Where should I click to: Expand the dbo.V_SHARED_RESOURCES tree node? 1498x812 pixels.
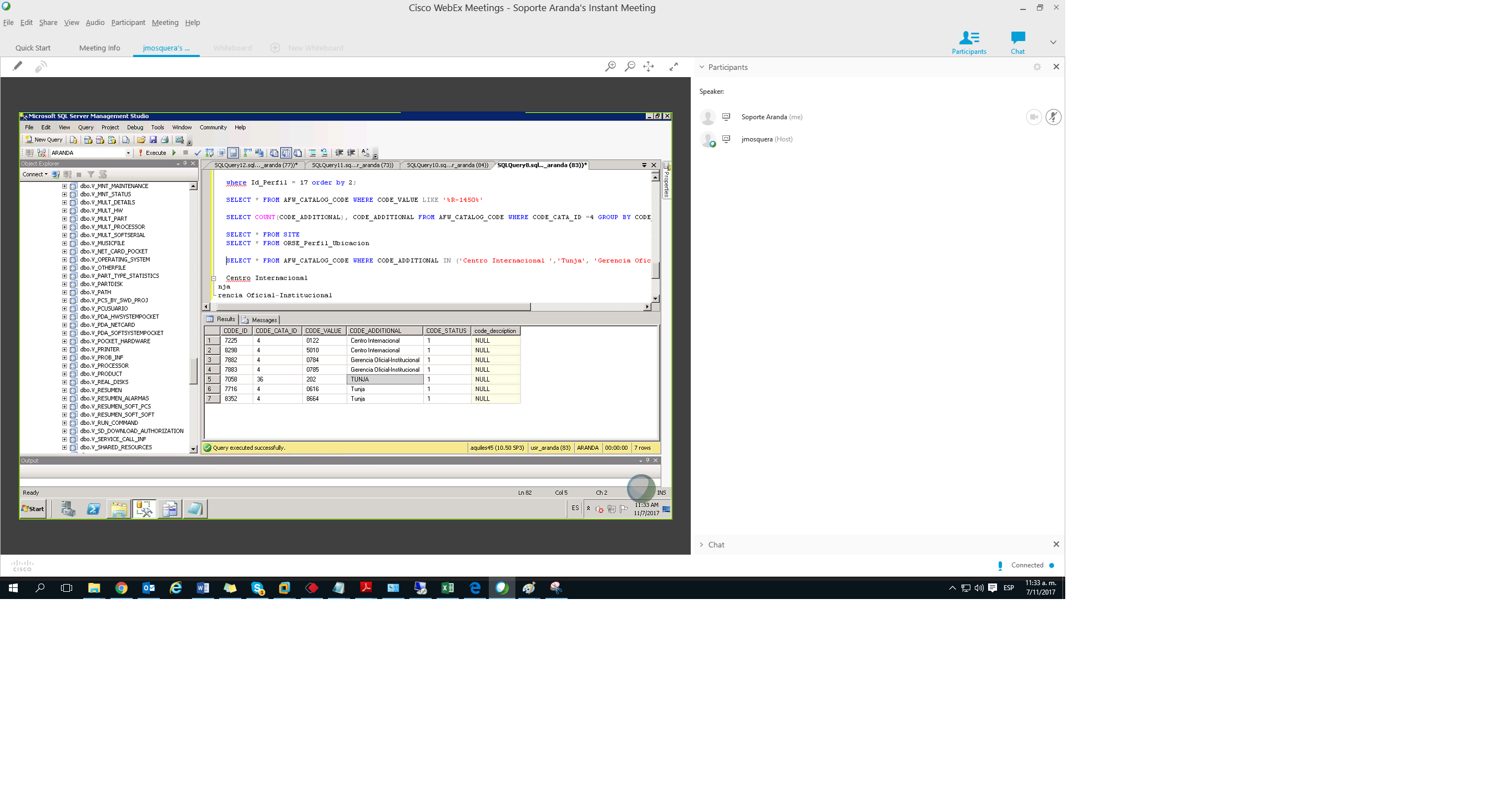click(x=64, y=448)
